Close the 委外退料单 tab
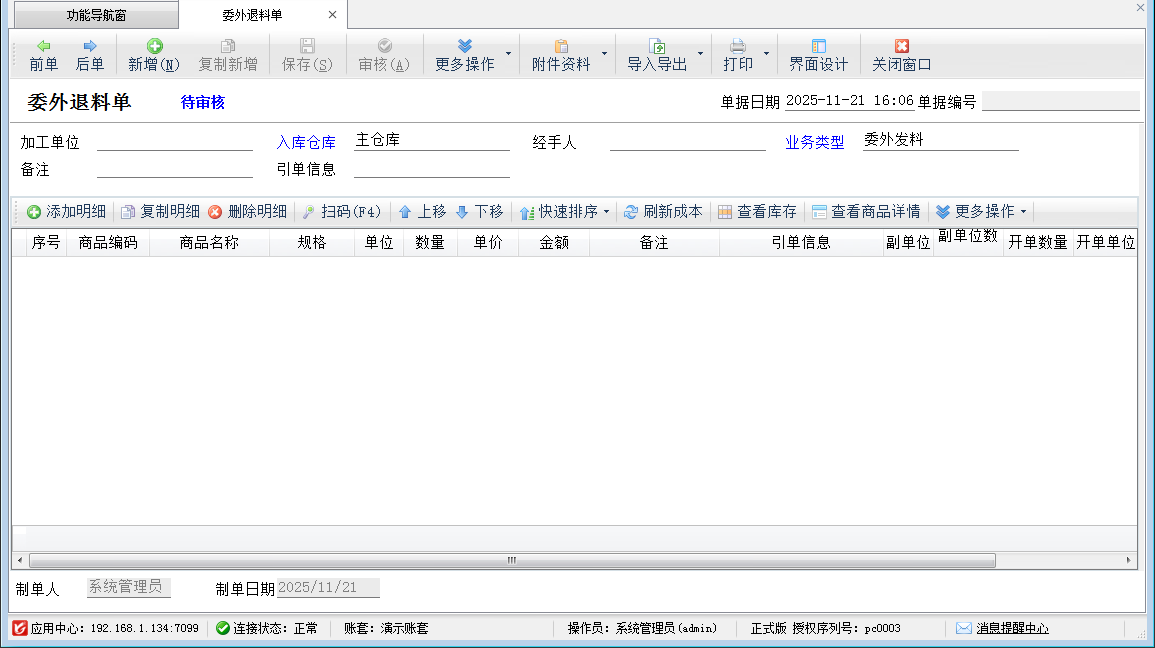 [x=332, y=15]
